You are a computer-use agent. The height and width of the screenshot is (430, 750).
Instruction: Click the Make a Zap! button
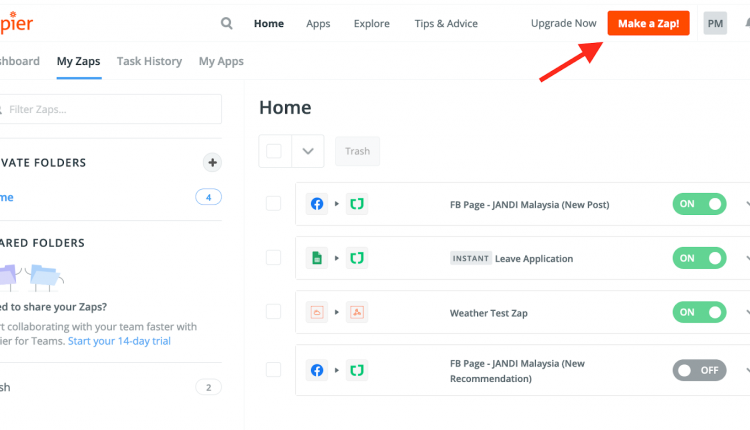648,23
